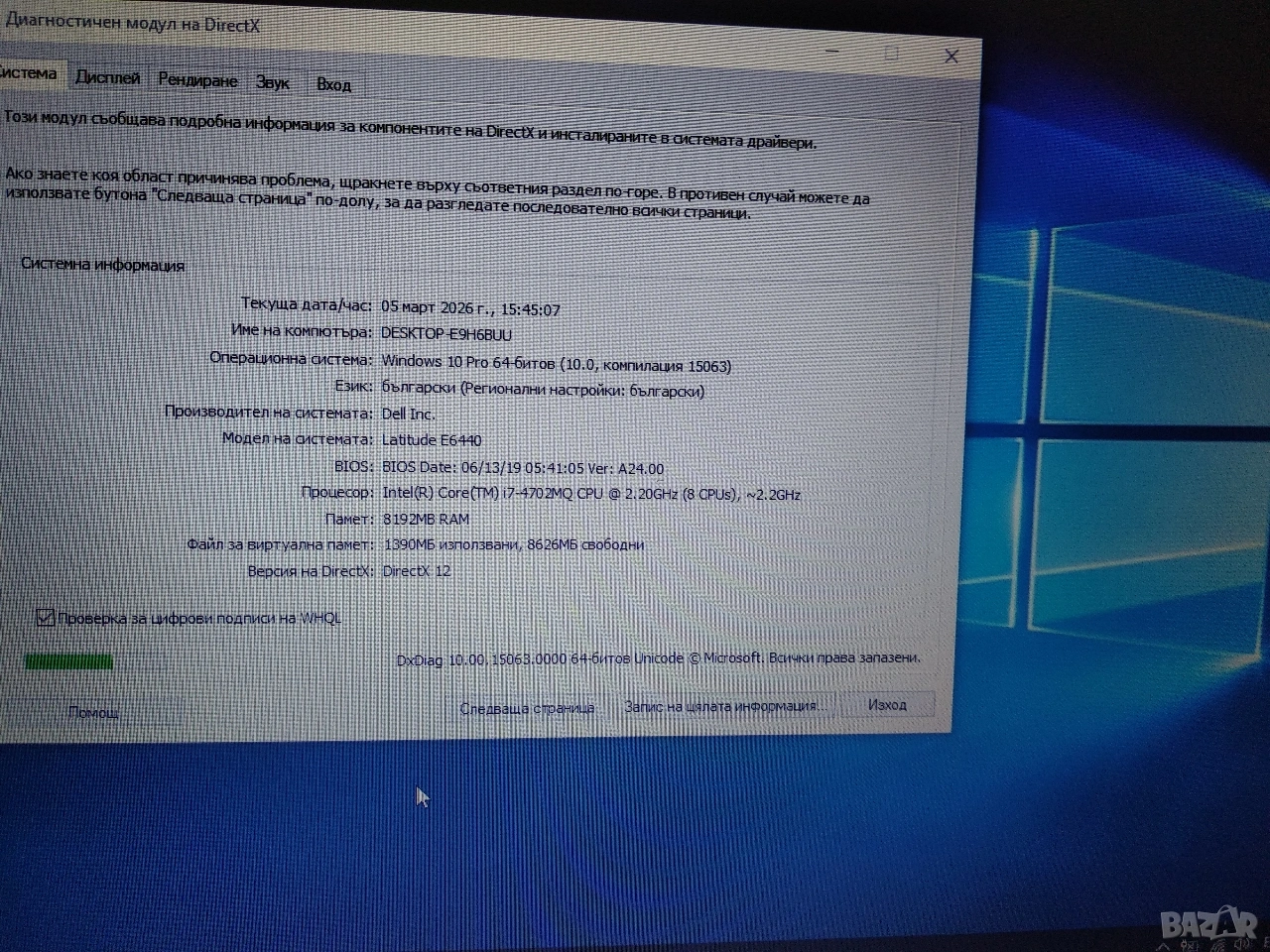This screenshot has width=1270, height=952.
Task: Select the Система tab
Action: pyautogui.click(x=30, y=73)
